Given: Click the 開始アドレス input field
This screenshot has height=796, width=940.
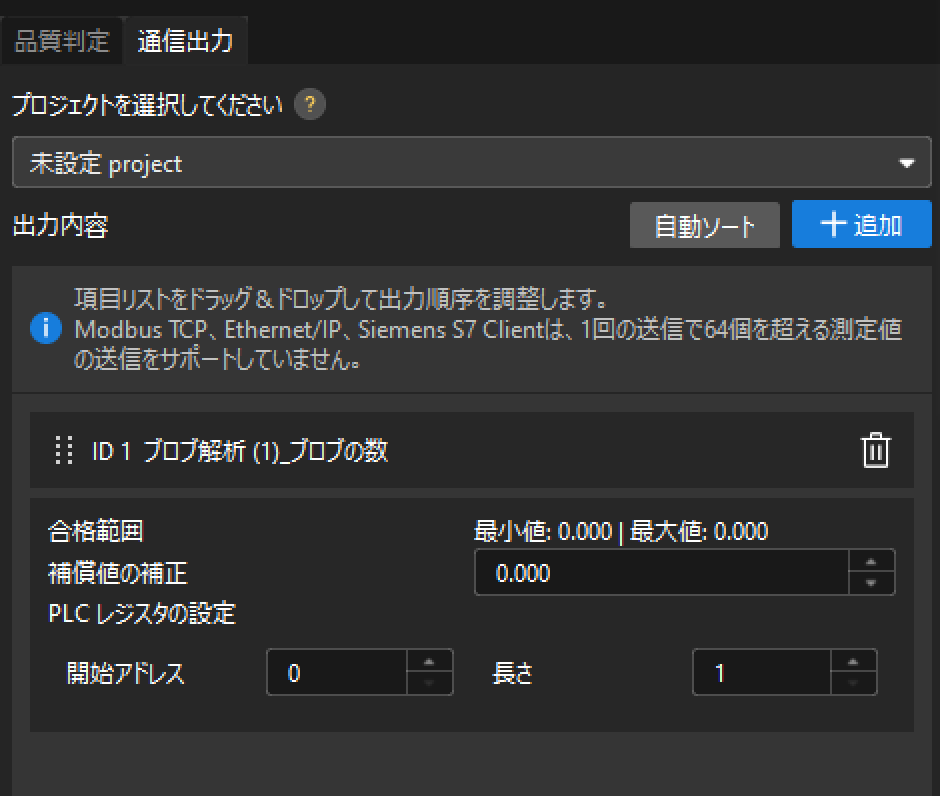Looking at the screenshot, I should 337,672.
